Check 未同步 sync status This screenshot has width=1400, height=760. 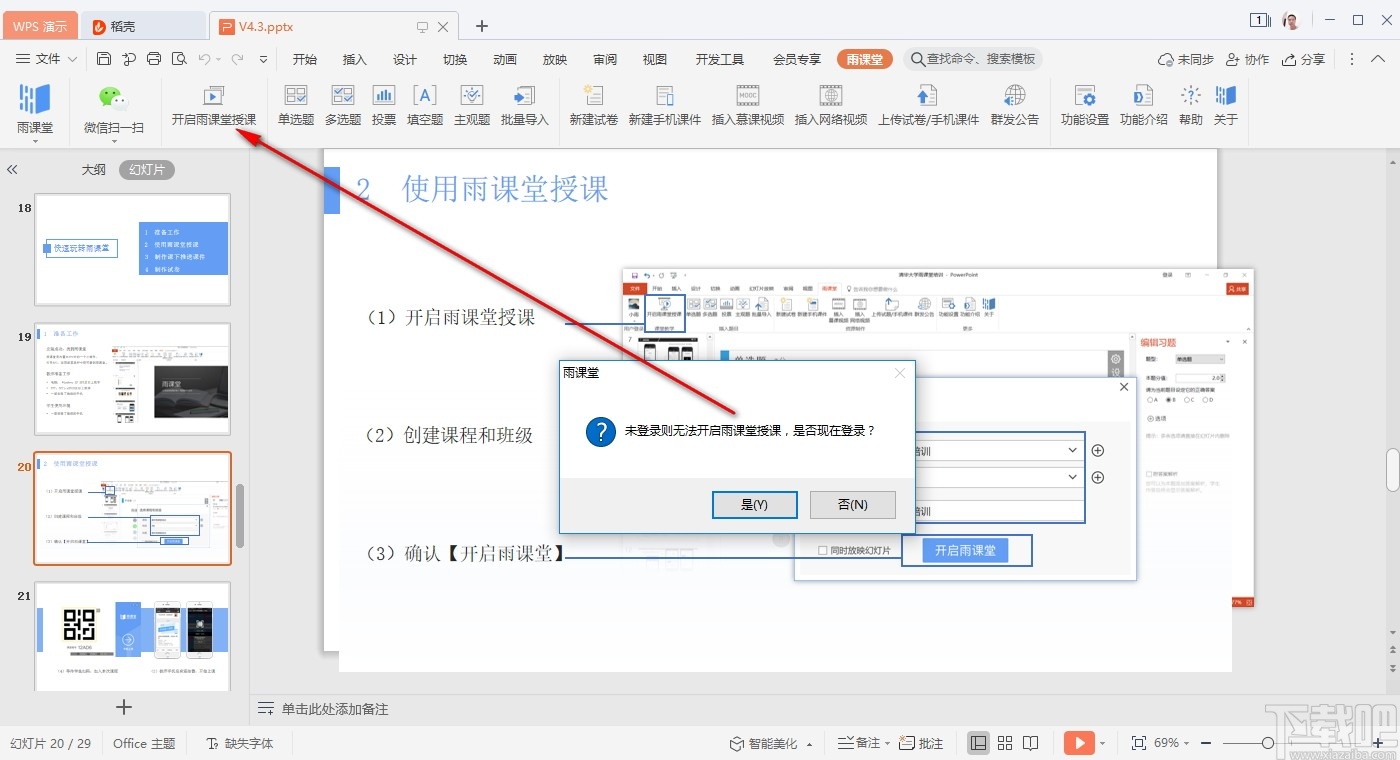point(1186,59)
